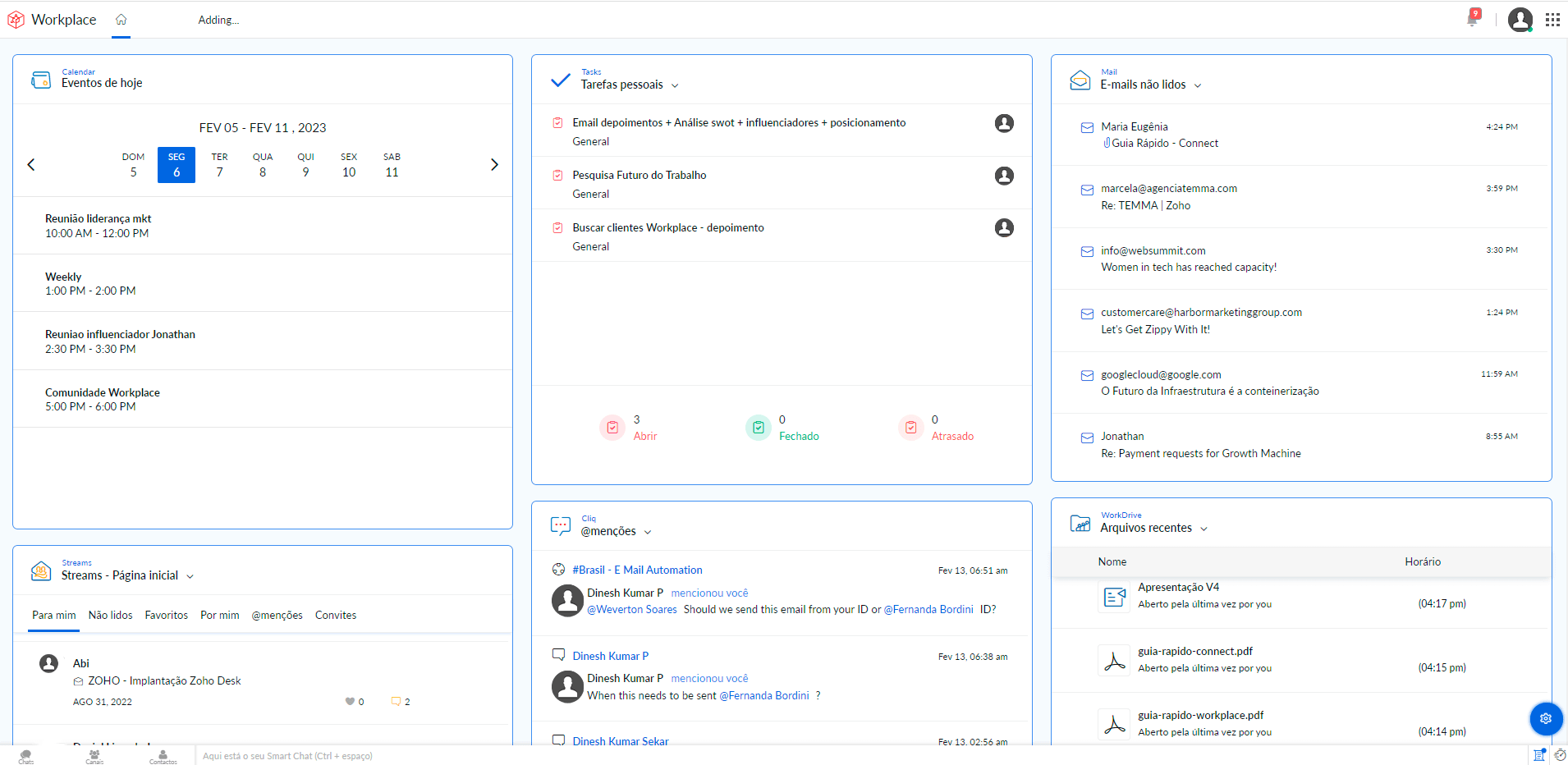Click assignee avatar for Buscar clientes Workplace task
The width and height of the screenshot is (1568, 765).
(1004, 228)
